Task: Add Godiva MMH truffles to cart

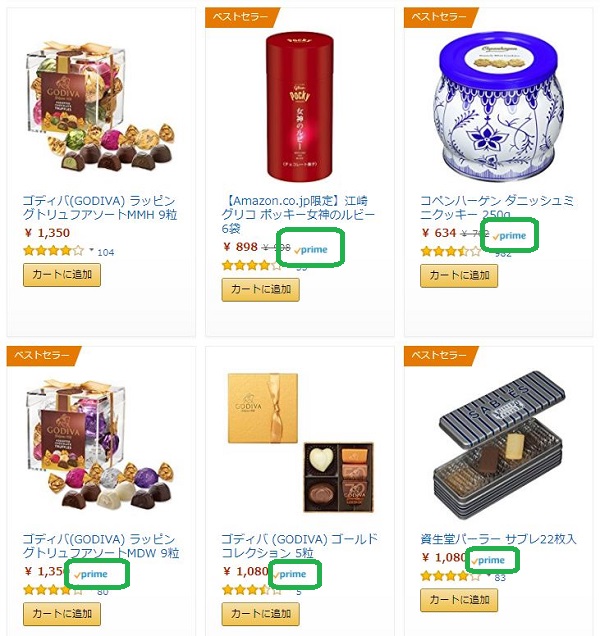Action: coord(62,275)
